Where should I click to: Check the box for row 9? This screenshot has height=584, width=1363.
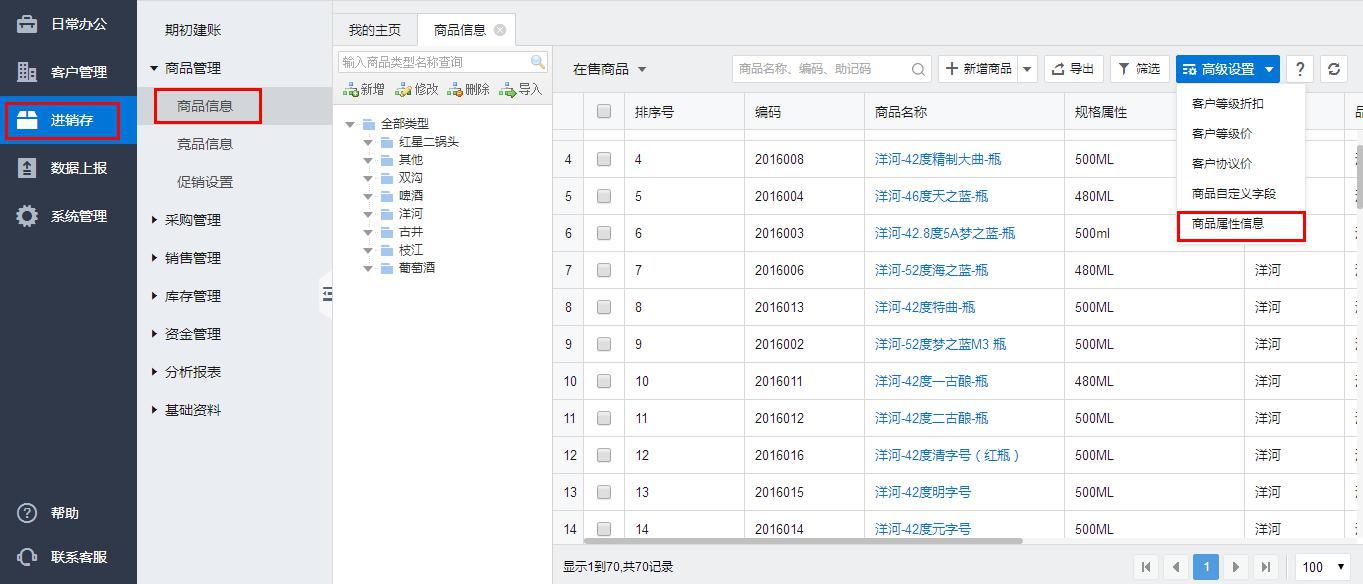tap(604, 344)
